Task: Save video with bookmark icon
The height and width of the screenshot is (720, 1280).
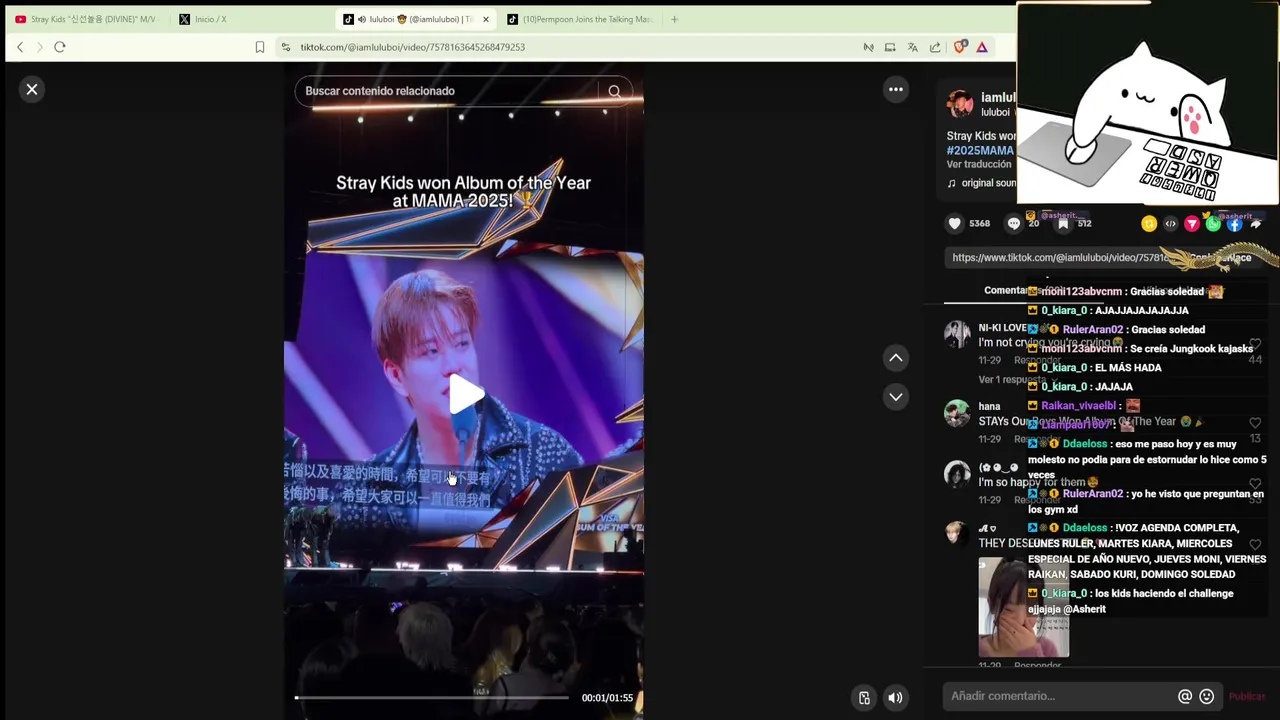Action: click(x=1063, y=224)
